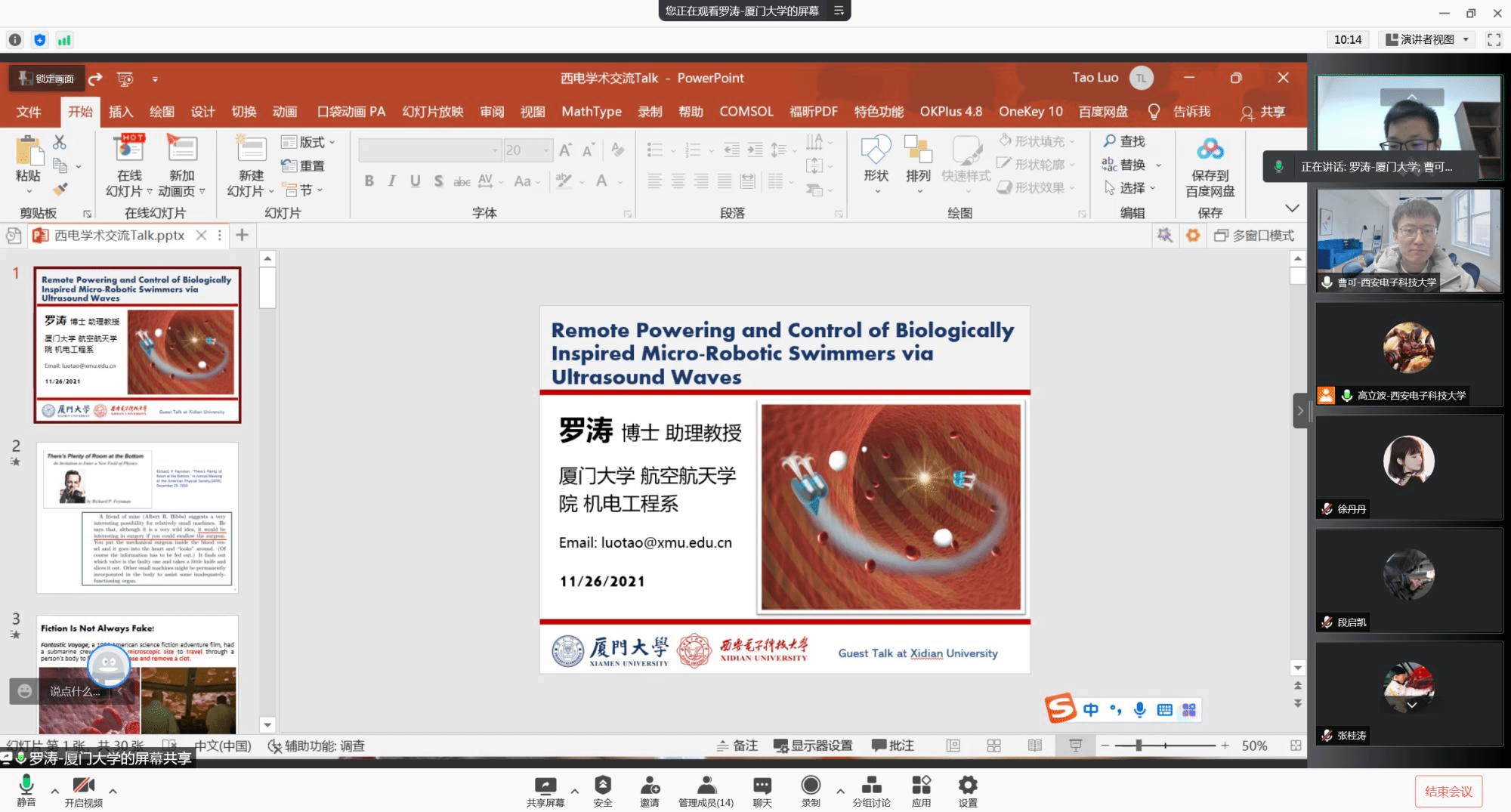Image resolution: width=1511 pixels, height=812 pixels.
Task: Click the End Meeting (结束会议) button
Action: coord(1448,791)
